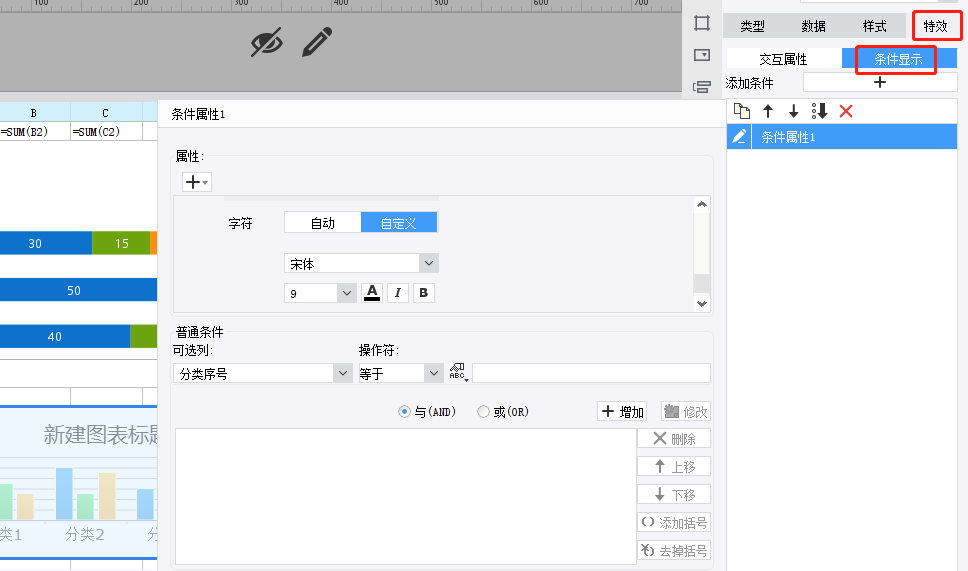968x571 pixels.
Task: Move condition up with arrow icon
Action: tap(768, 111)
